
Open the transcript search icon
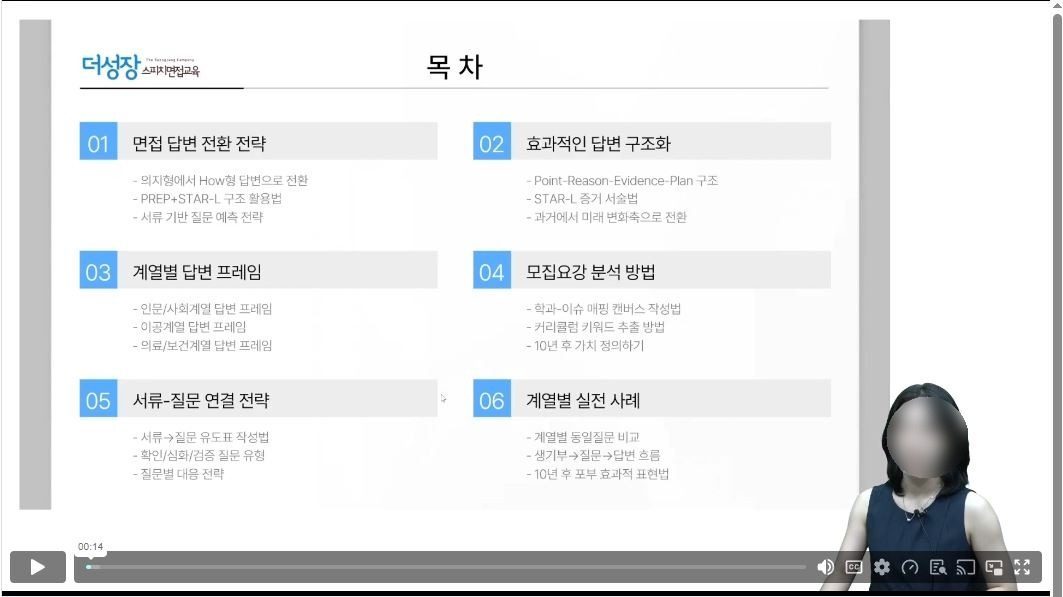click(938, 567)
